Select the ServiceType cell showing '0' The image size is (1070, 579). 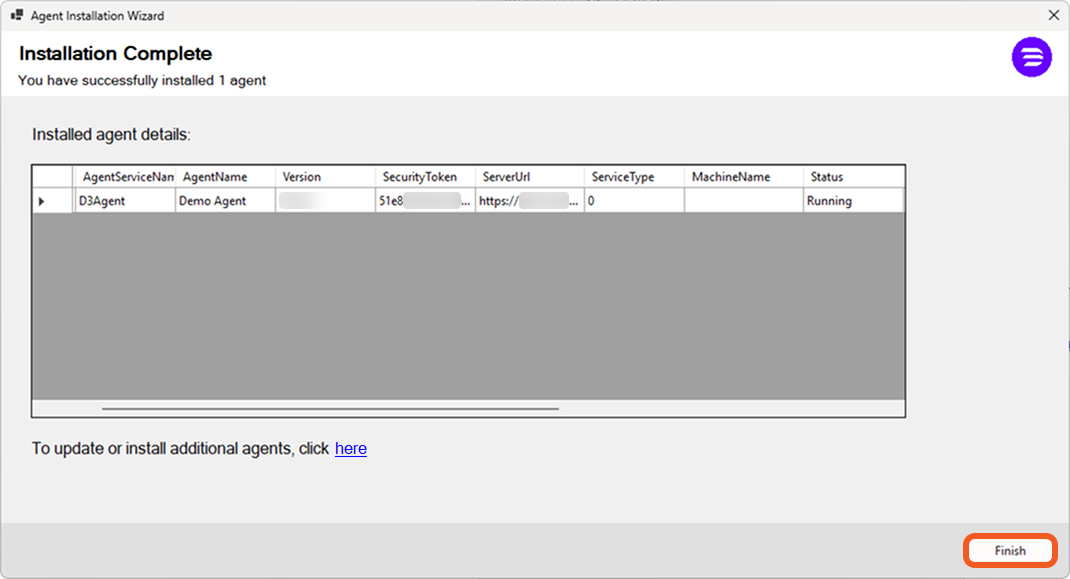coord(634,201)
